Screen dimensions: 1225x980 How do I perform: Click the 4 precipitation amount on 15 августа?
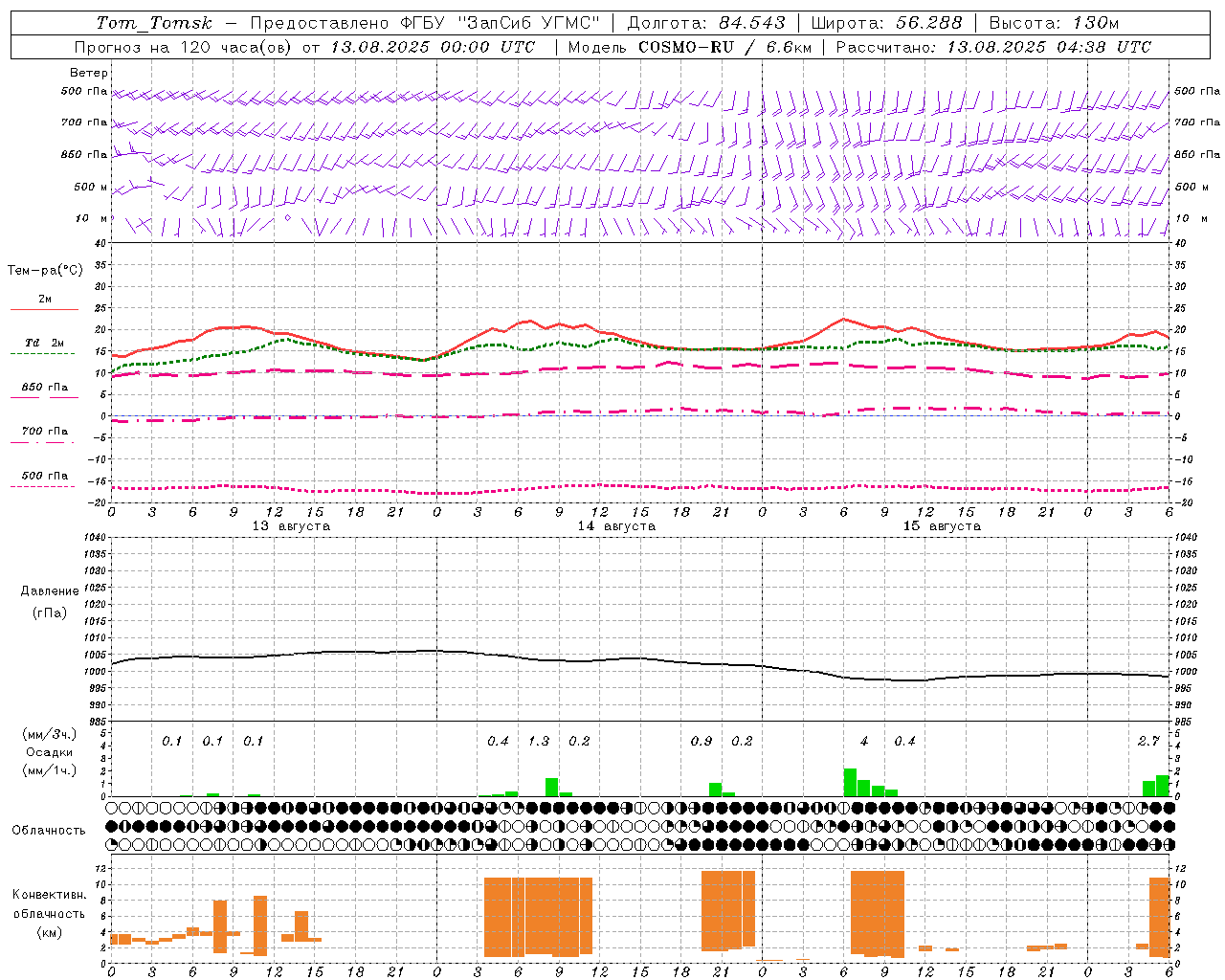[864, 741]
